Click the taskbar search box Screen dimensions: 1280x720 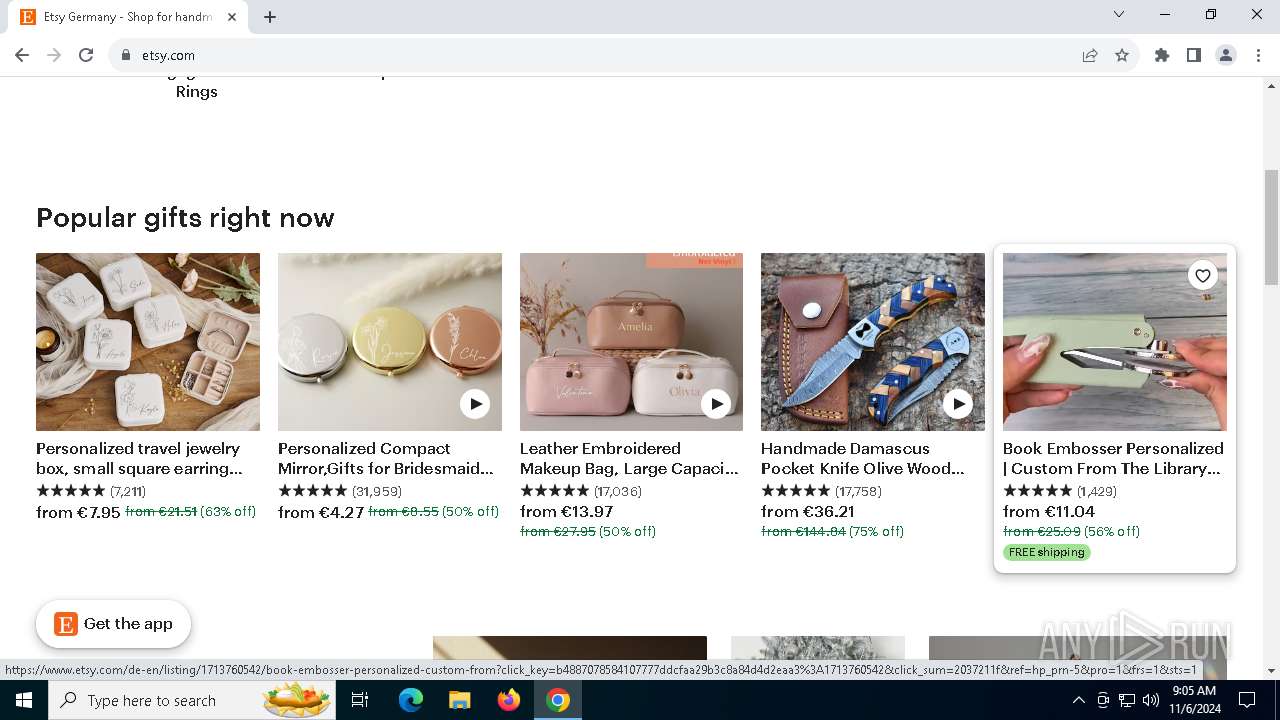tap(190, 700)
